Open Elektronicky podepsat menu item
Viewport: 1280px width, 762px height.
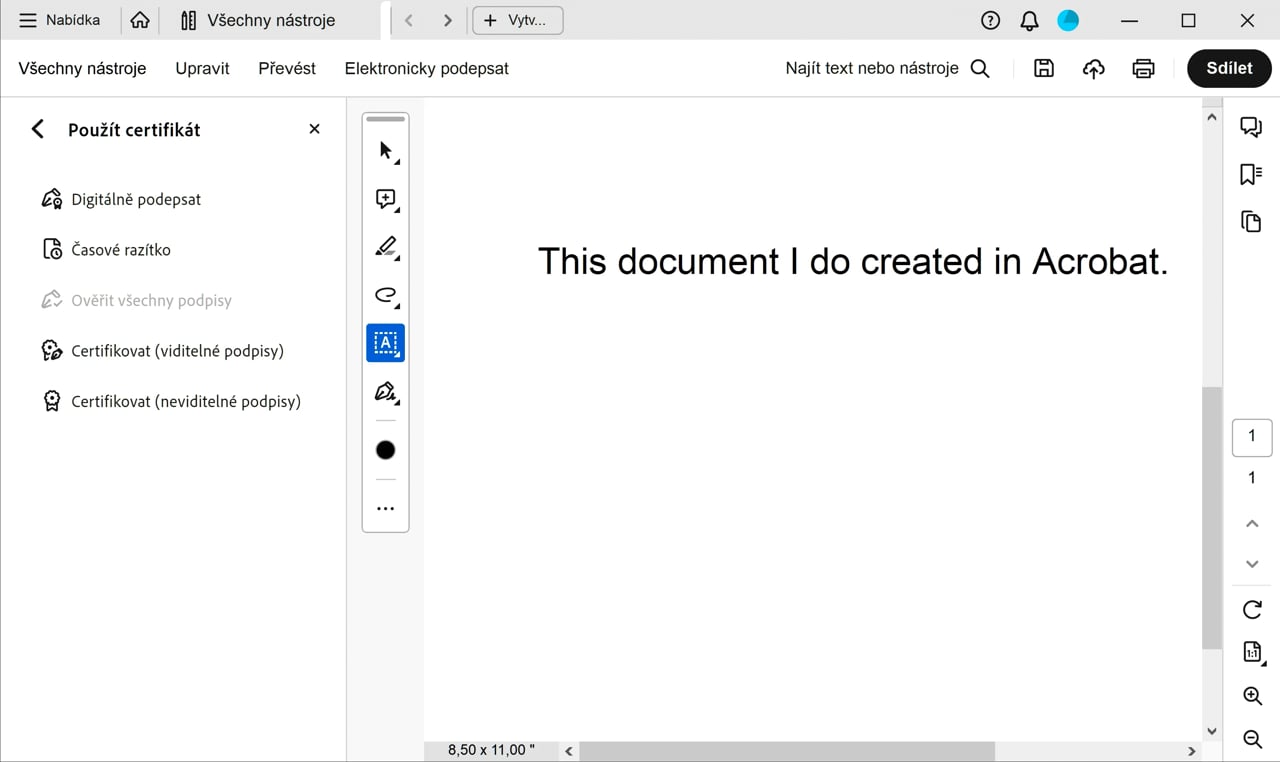tap(427, 68)
